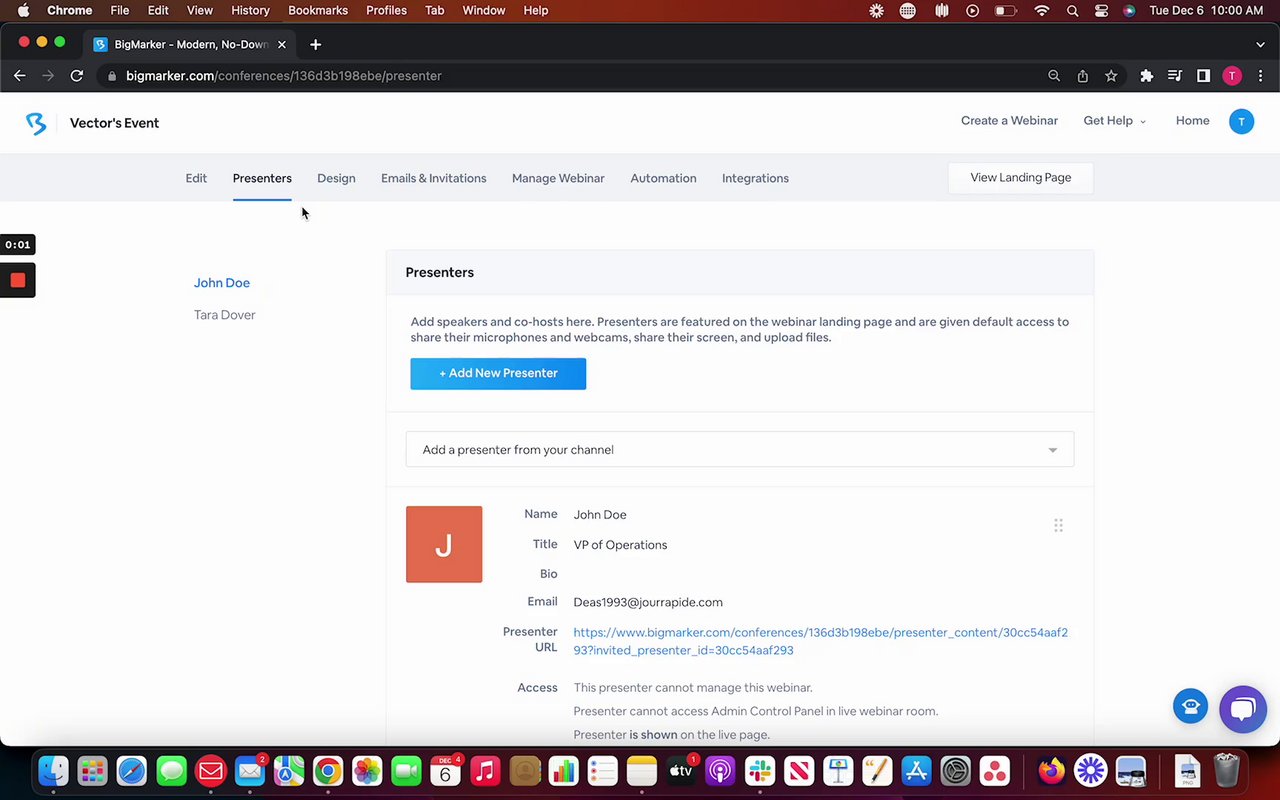Open the Bookmarks menu in the menu bar
The height and width of the screenshot is (800, 1280).
318,10
